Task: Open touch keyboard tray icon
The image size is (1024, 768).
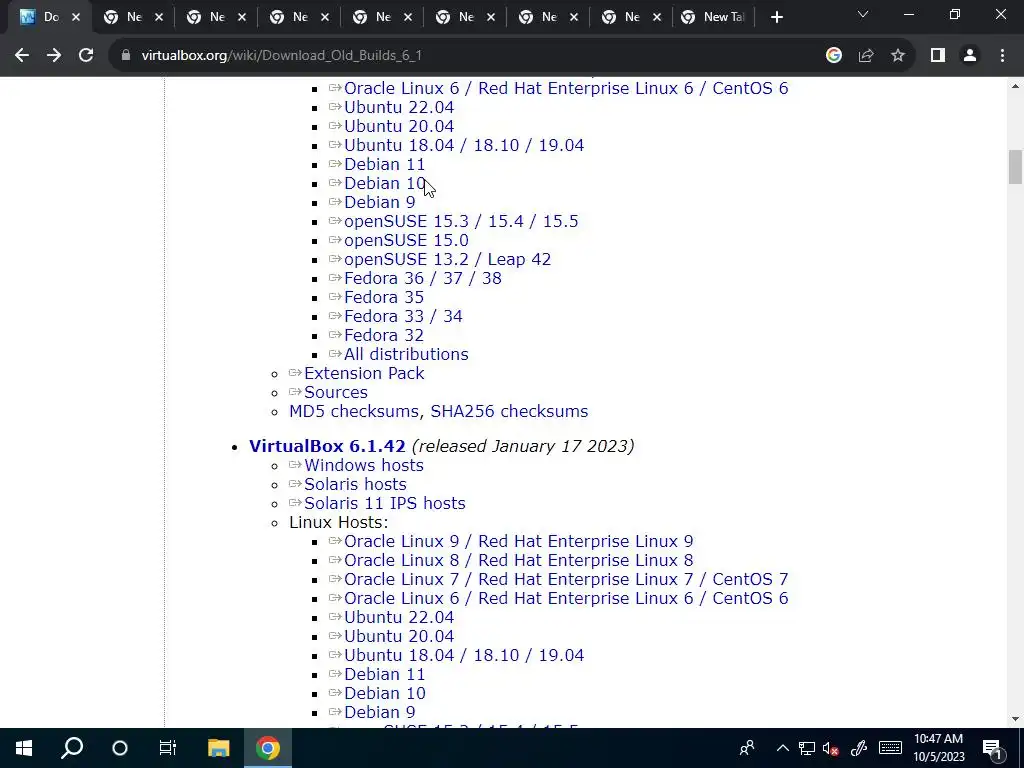Action: point(890,748)
